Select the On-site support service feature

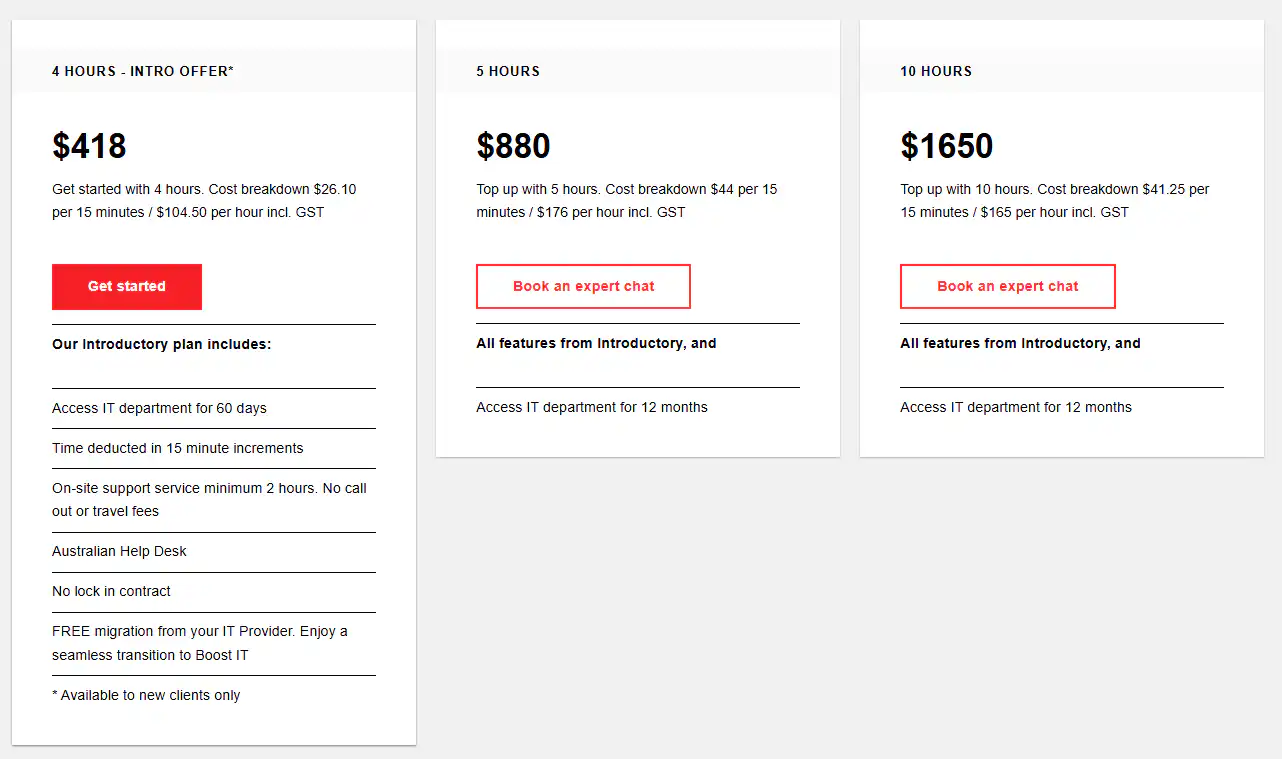pyautogui.click(x=209, y=499)
